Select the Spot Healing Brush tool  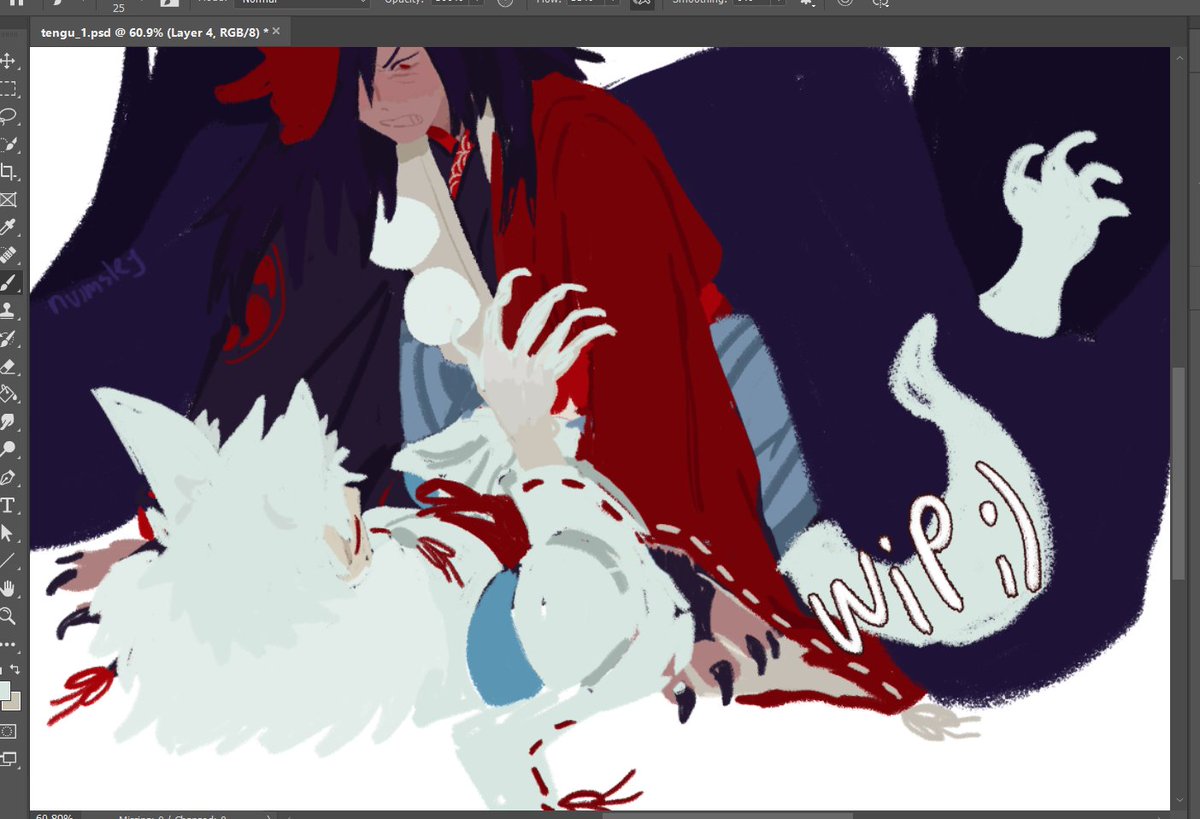[x=9, y=255]
